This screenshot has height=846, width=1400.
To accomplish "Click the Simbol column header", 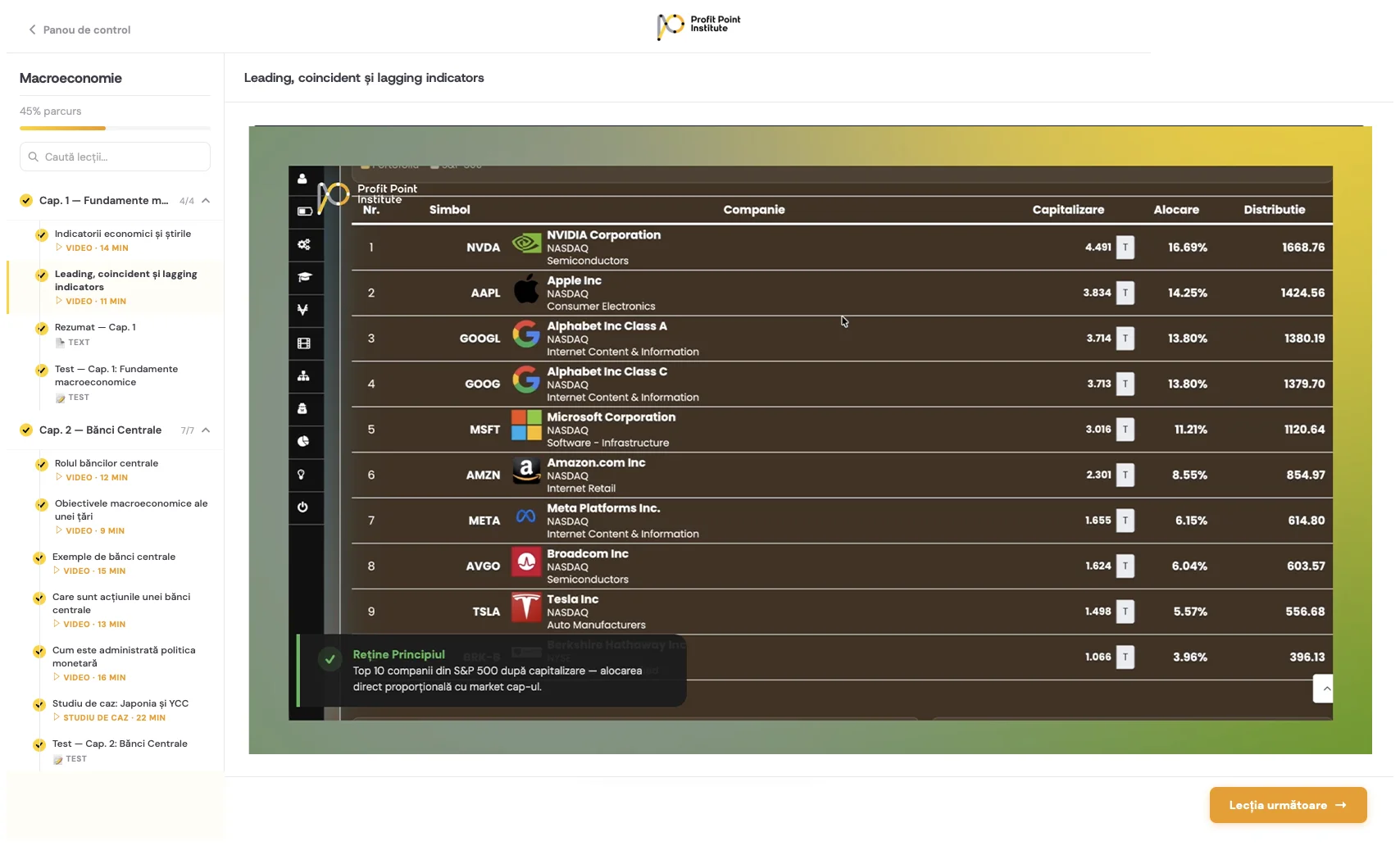I will 449,210.
